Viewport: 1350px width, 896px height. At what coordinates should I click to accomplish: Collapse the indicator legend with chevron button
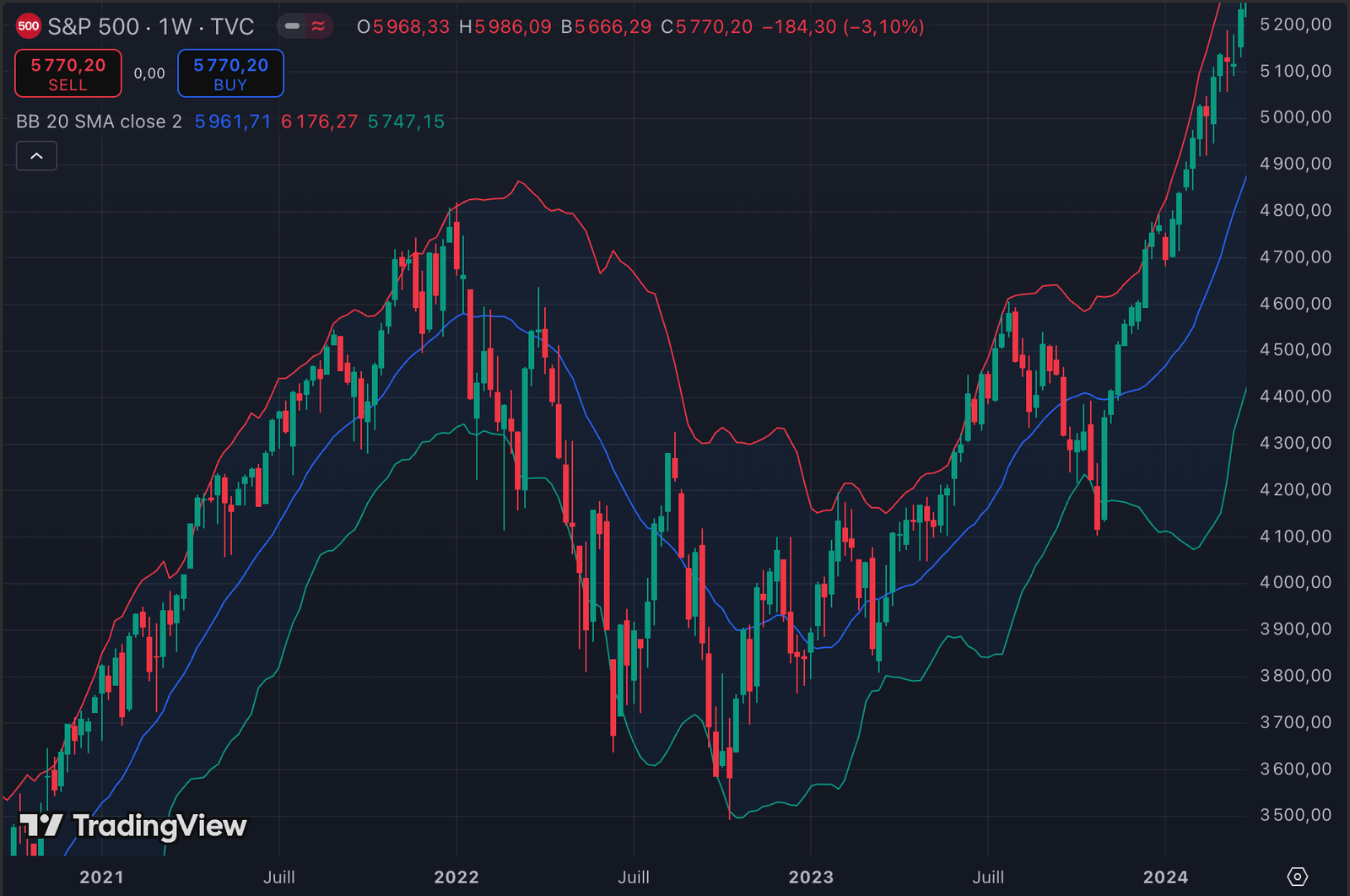pyautogui.click(x=37, y=156)
